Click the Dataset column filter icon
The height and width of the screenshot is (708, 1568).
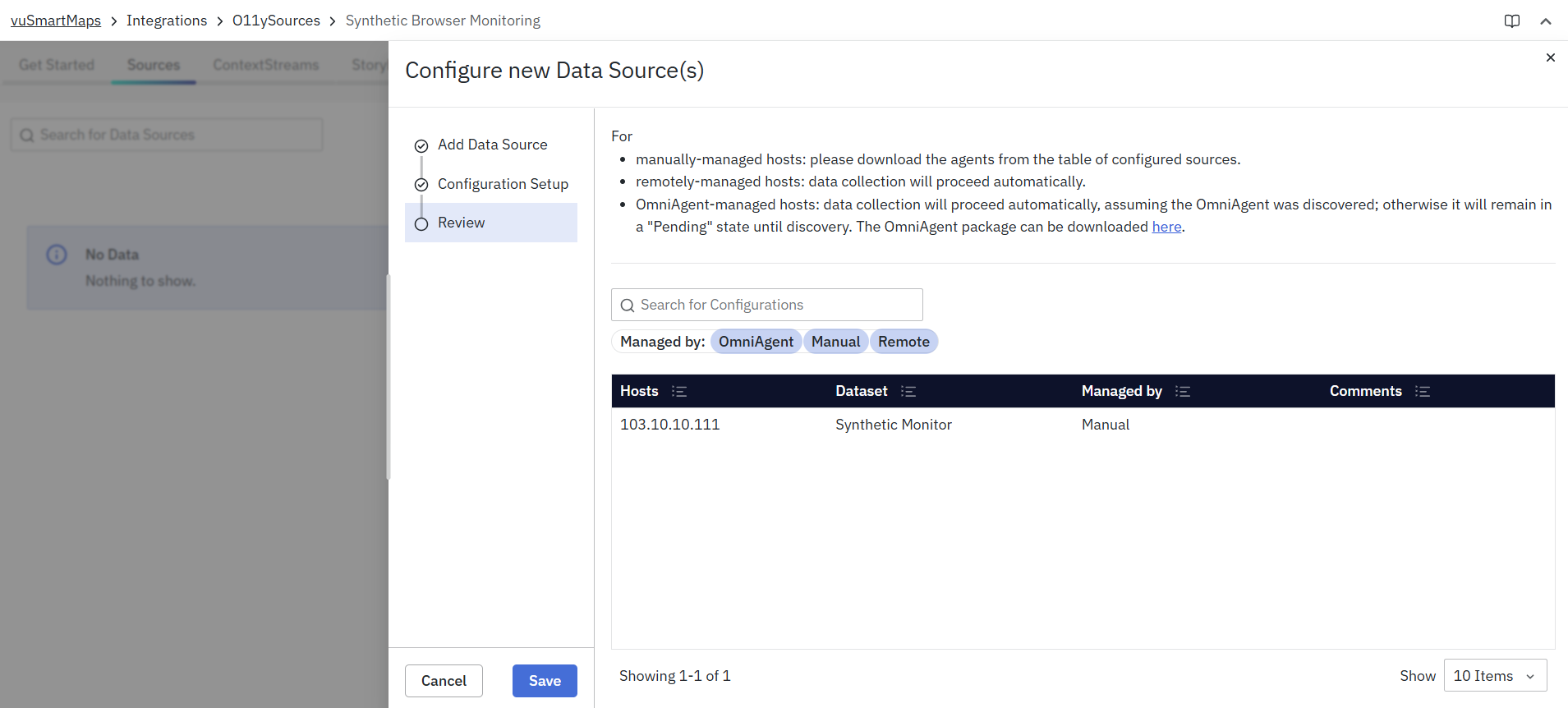click(x=908, y=392)
